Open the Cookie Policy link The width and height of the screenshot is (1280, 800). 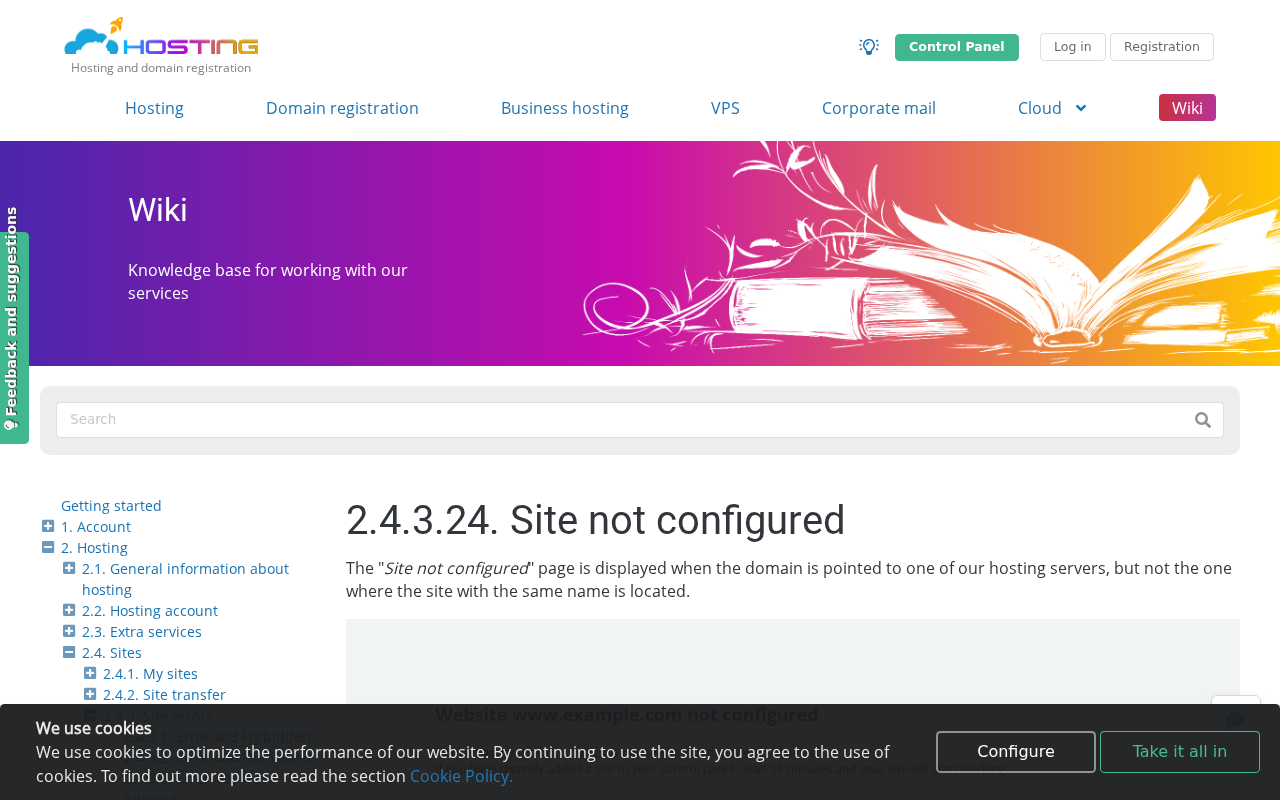pos(461,776)
